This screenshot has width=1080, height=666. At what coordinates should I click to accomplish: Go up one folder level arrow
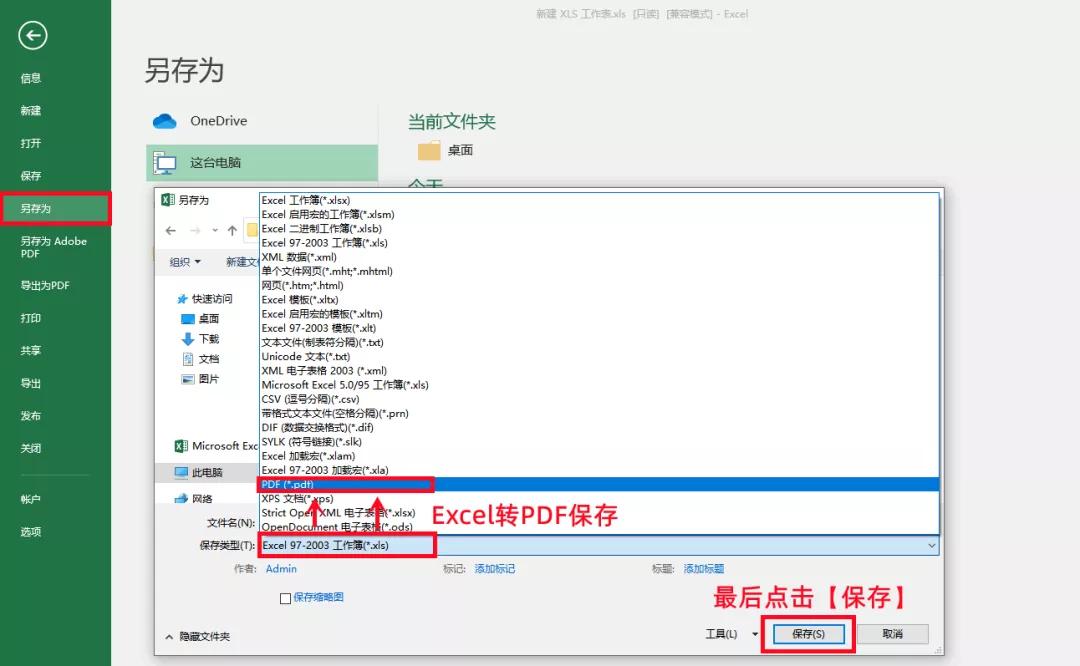coord(232,231)
